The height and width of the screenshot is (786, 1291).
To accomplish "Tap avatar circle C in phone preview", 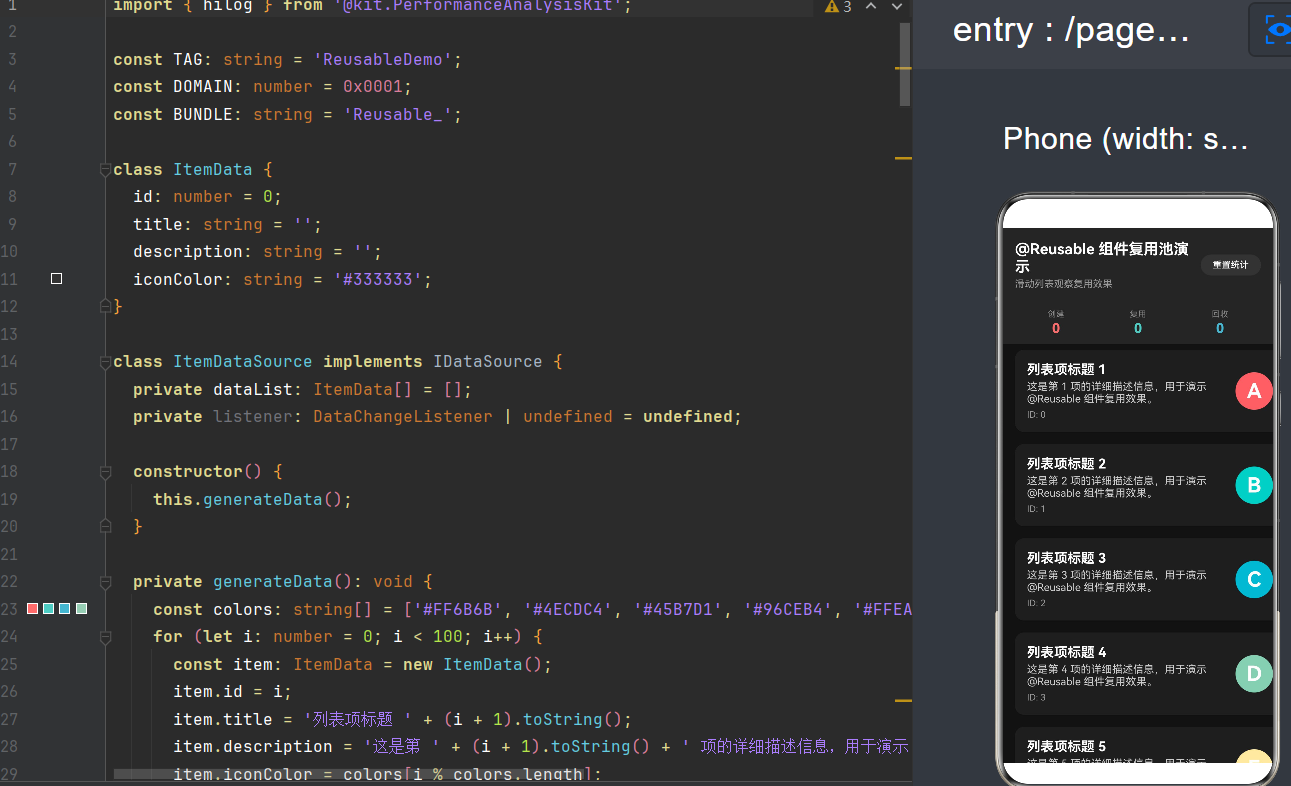I will (1254, 579).
